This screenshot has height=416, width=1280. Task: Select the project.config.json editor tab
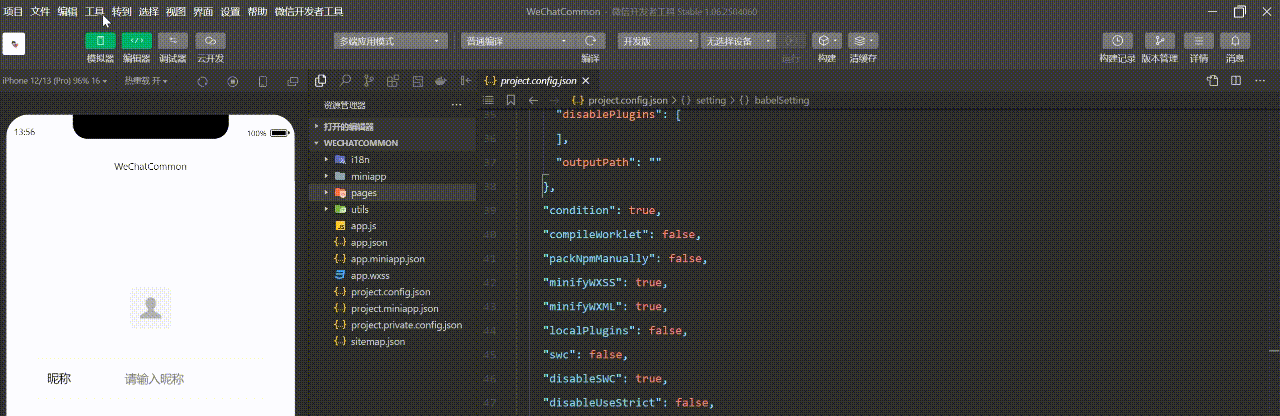click(538, 81)
